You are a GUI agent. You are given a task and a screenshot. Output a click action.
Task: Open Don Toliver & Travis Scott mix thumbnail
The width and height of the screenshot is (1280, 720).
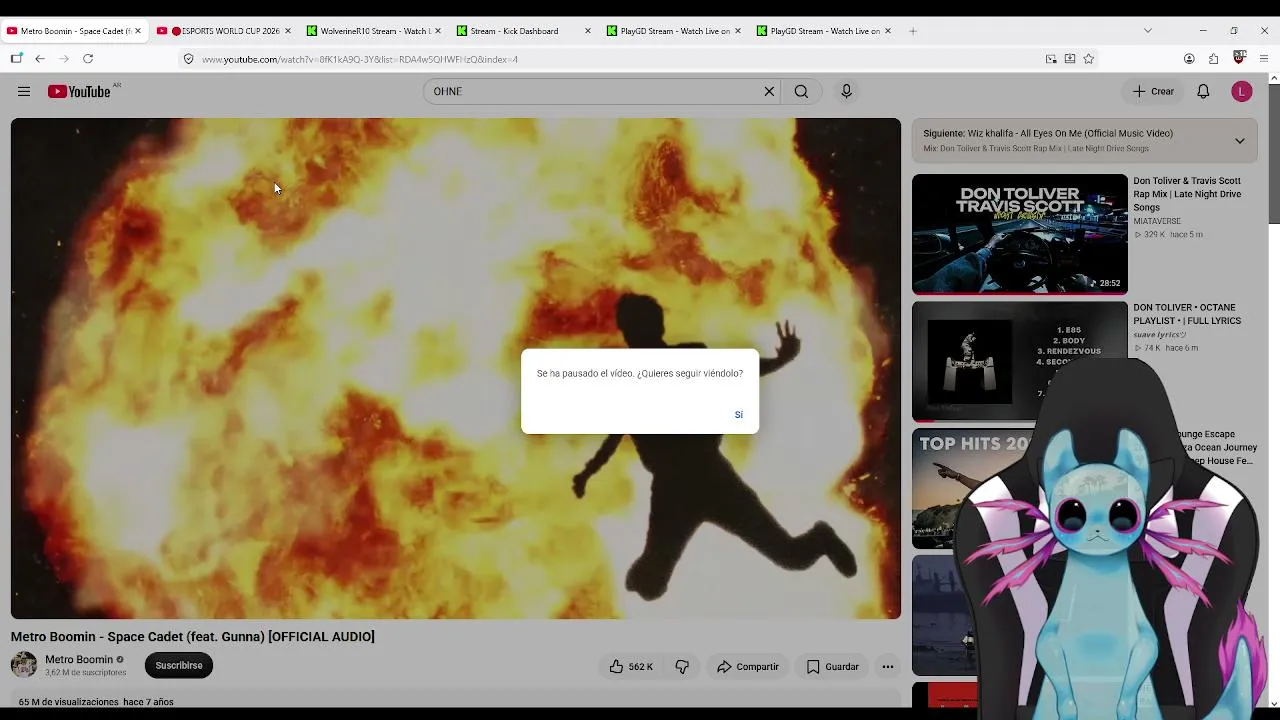coord(1019,235)
